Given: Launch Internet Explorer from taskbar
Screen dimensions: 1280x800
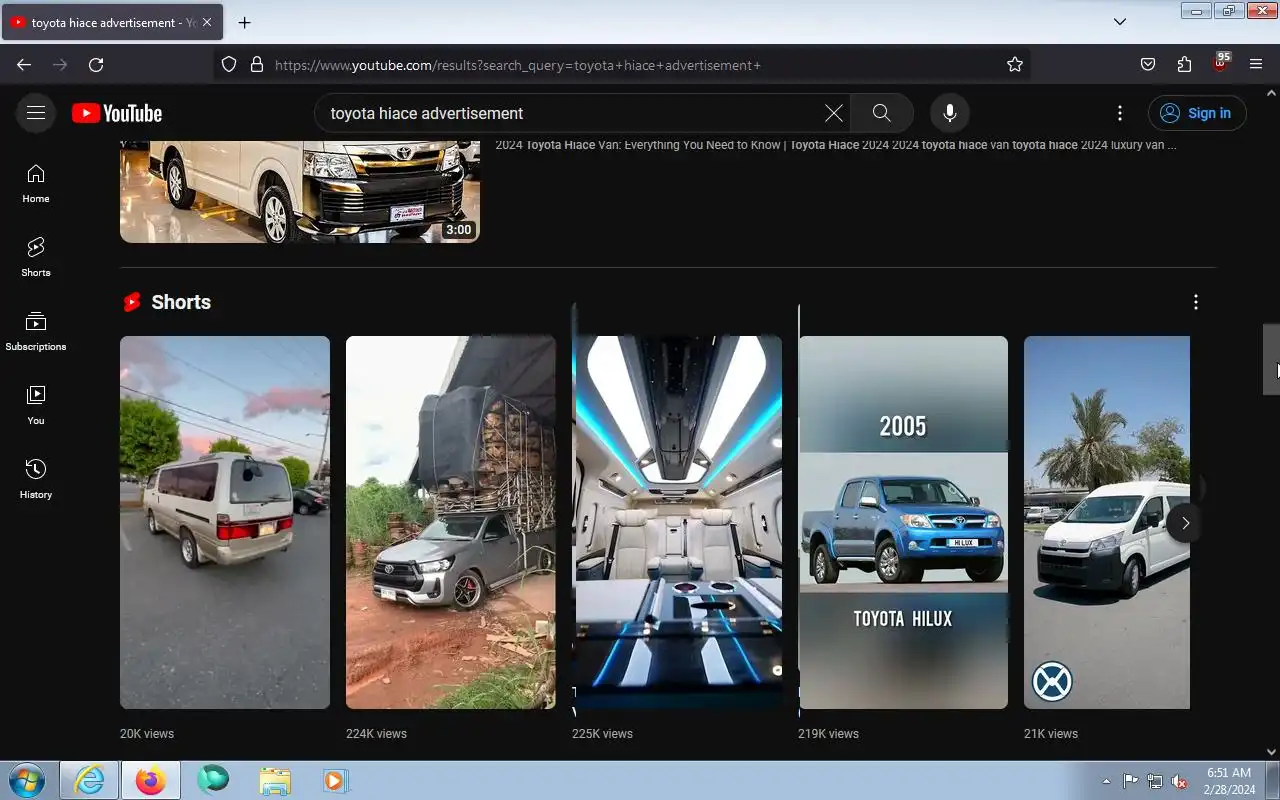Looking at the screenshot, I should point(89,780).
